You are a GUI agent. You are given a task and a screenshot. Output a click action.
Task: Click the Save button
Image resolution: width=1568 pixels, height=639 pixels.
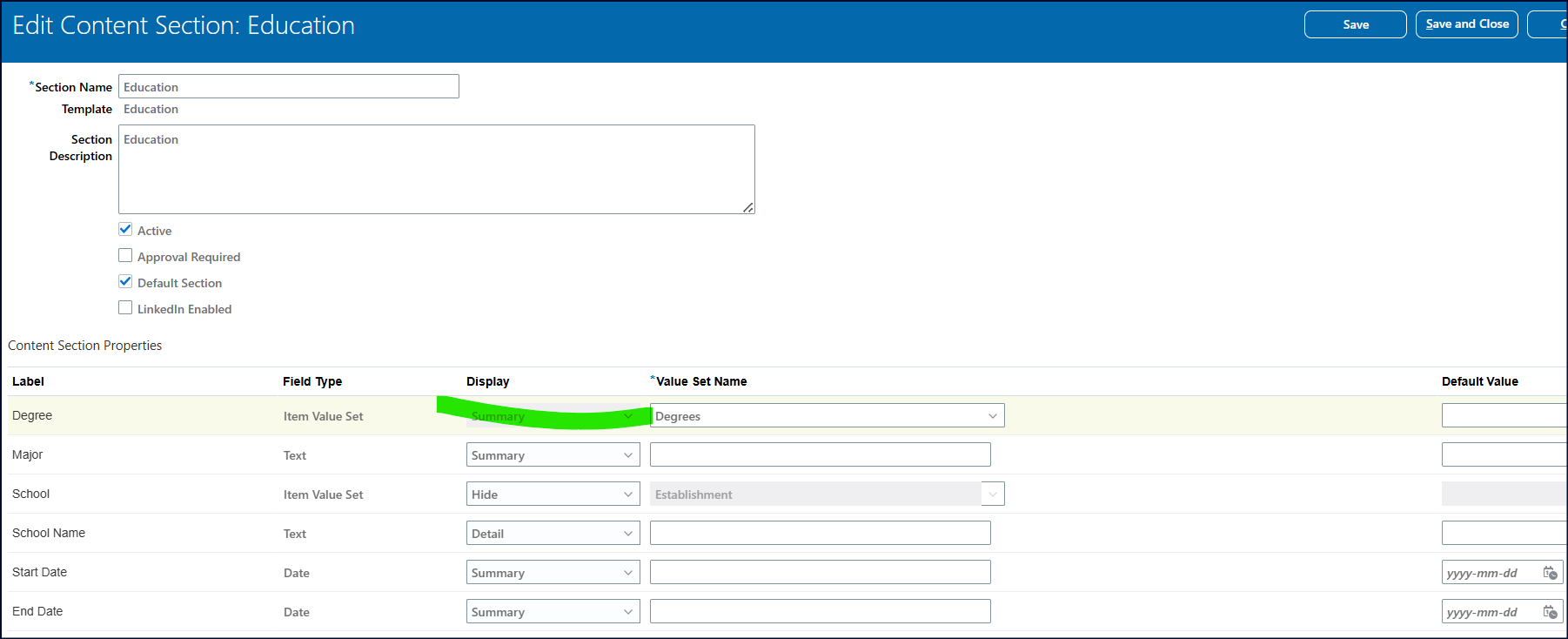pyautogui.click(x=1356, y=24)
